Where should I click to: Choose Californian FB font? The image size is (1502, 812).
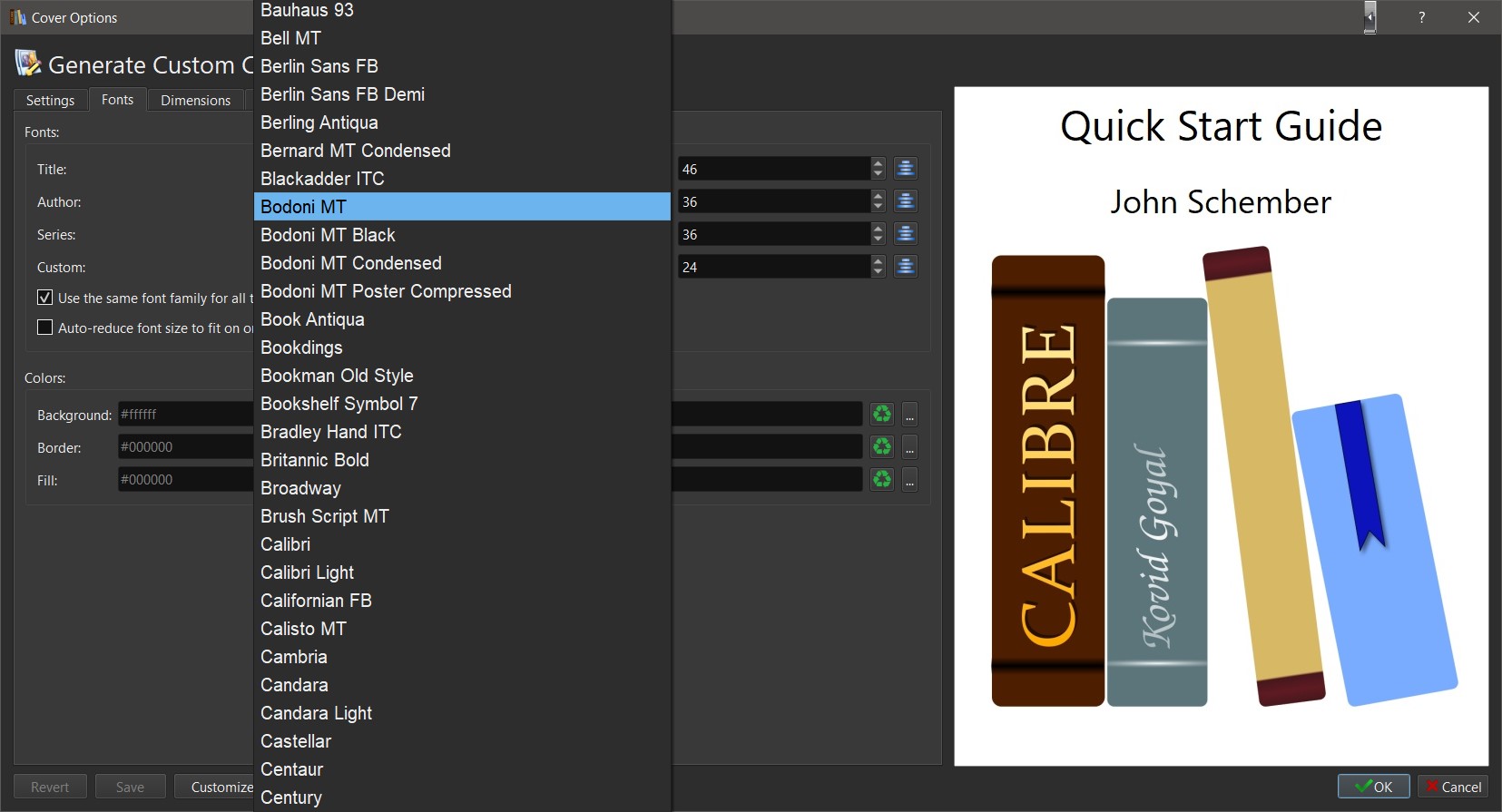tap(462, 601)
